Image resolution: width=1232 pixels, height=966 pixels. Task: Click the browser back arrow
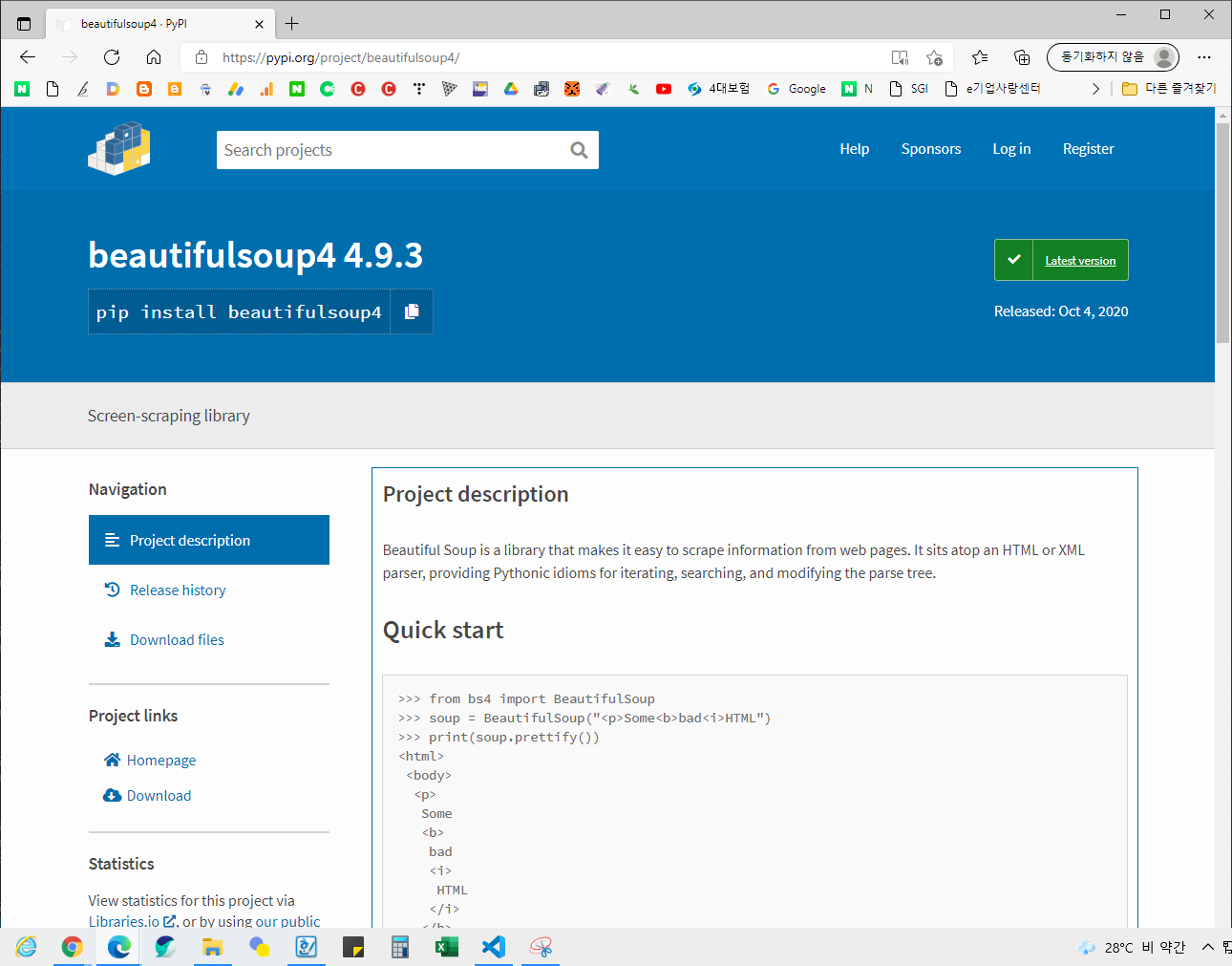(28, 57)
